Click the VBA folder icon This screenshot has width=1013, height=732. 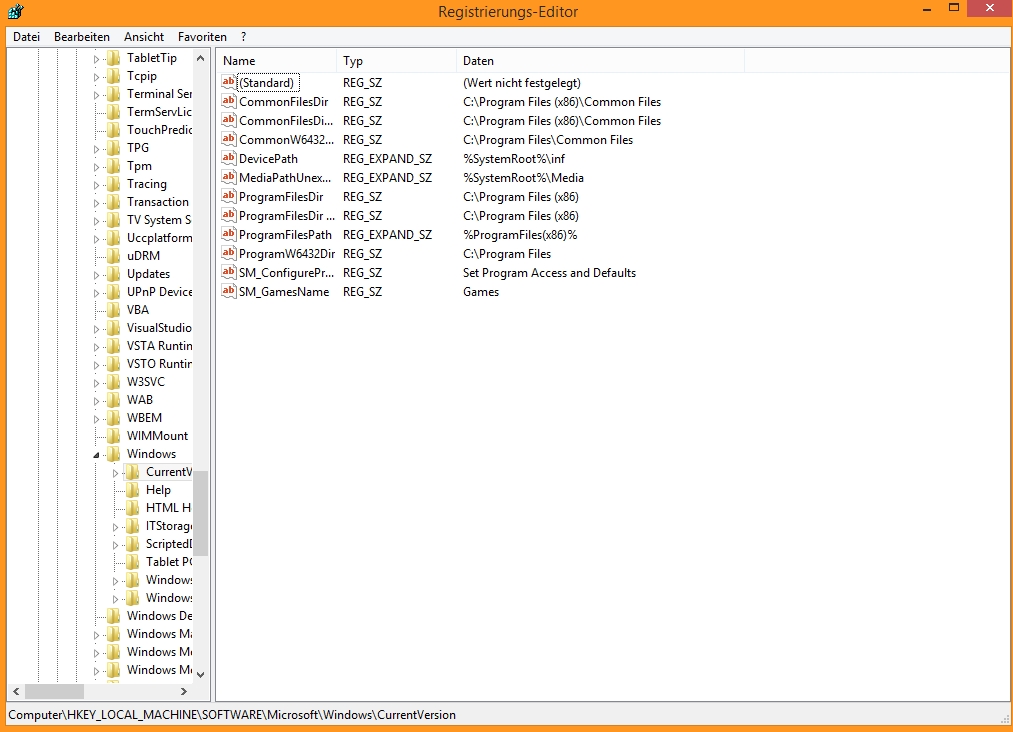114,310
